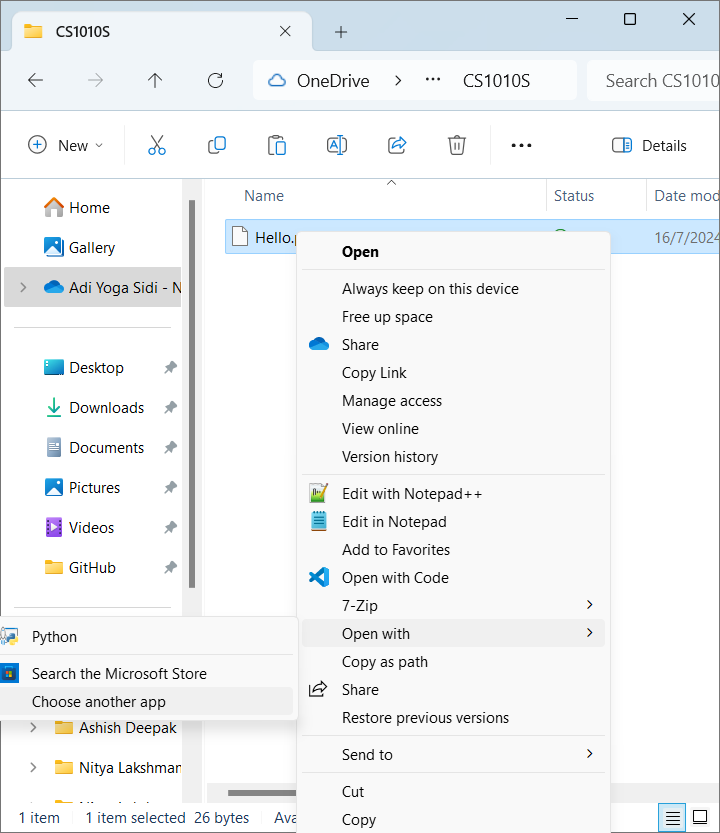
Task: Choose Open with Code in context menu
Action: (395, 578)
